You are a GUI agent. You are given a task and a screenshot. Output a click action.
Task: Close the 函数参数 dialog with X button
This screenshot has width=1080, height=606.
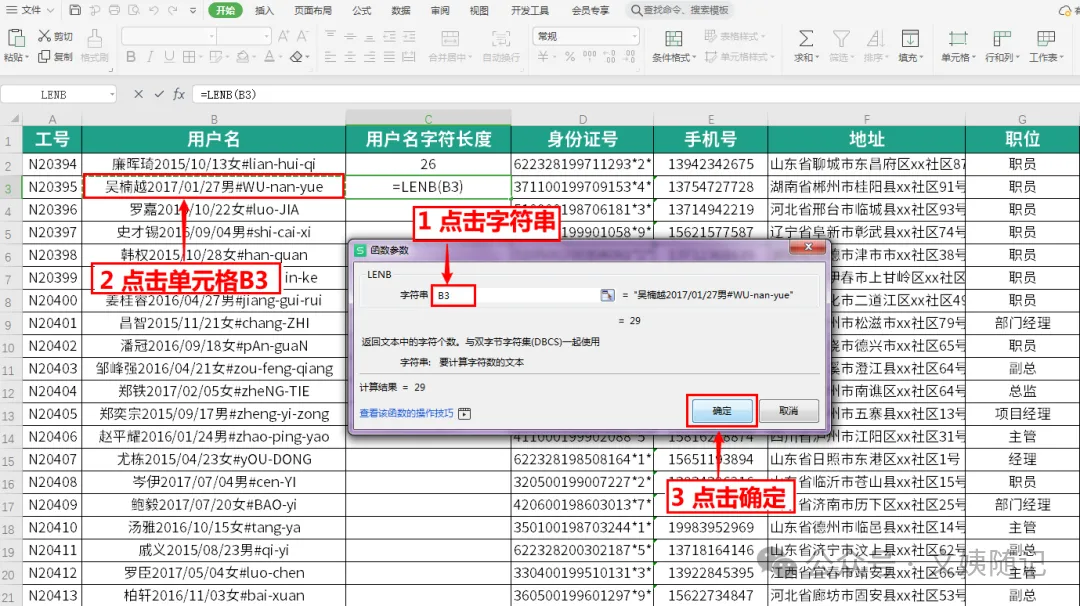pyautogui.click(x=809, y=247)
